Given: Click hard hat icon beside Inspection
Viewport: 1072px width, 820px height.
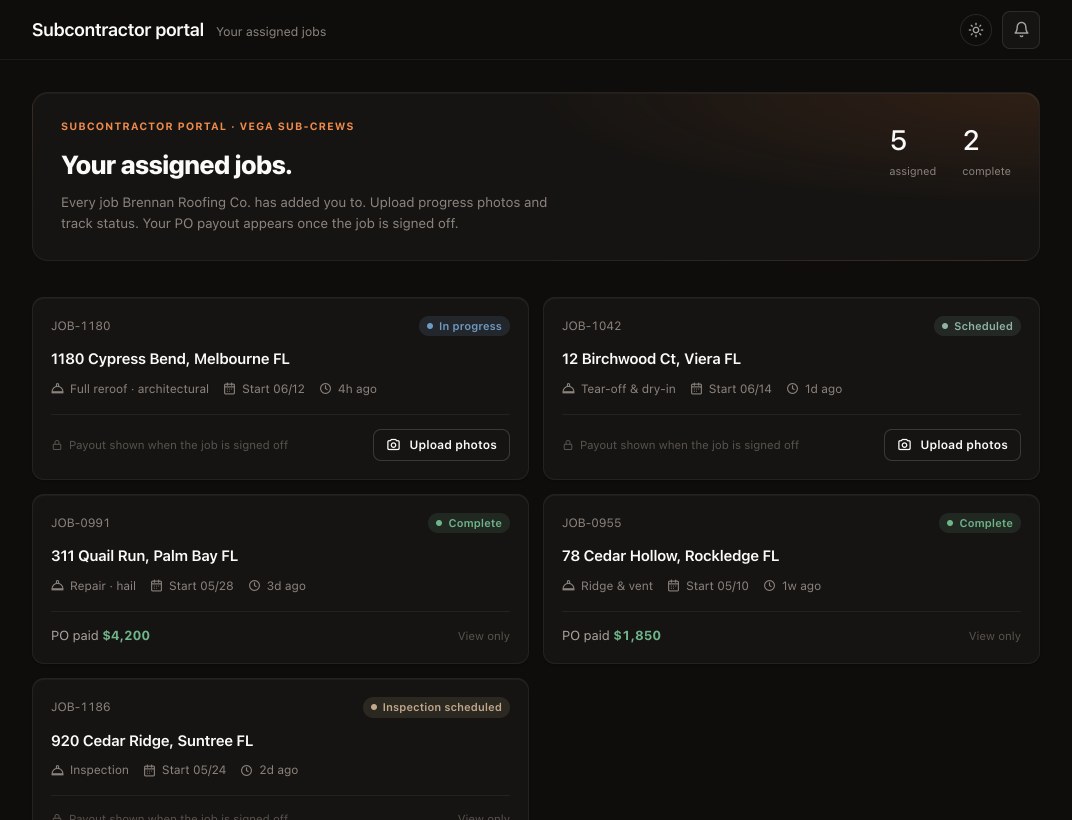Looking at the screenshot, I should click(x=57, y=770).
